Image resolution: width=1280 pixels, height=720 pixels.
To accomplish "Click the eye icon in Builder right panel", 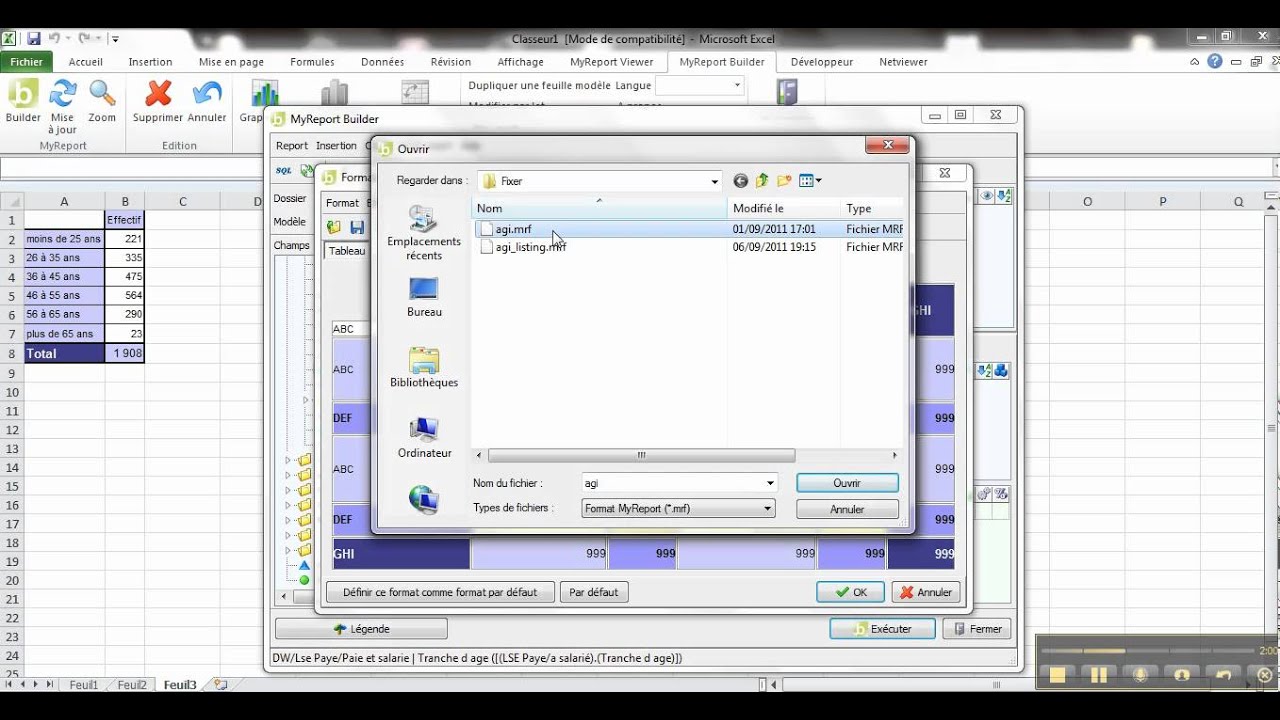I will click(x=986, y=196).
